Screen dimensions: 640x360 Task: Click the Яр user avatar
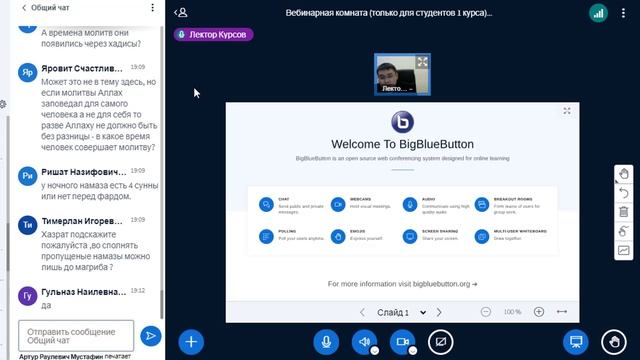(27, 73)
